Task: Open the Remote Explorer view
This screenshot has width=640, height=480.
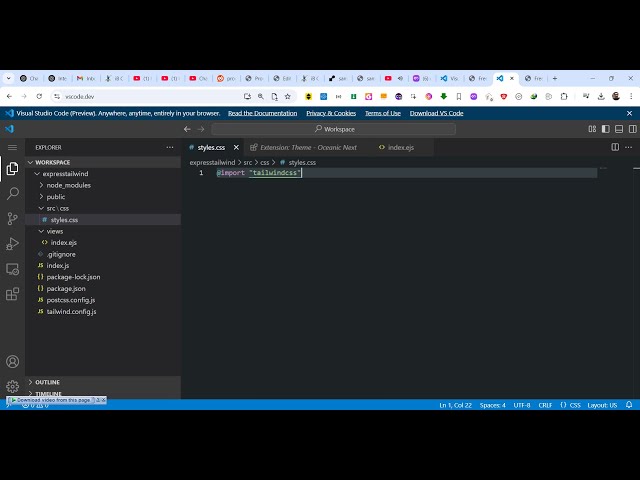Action: (12, 269)
